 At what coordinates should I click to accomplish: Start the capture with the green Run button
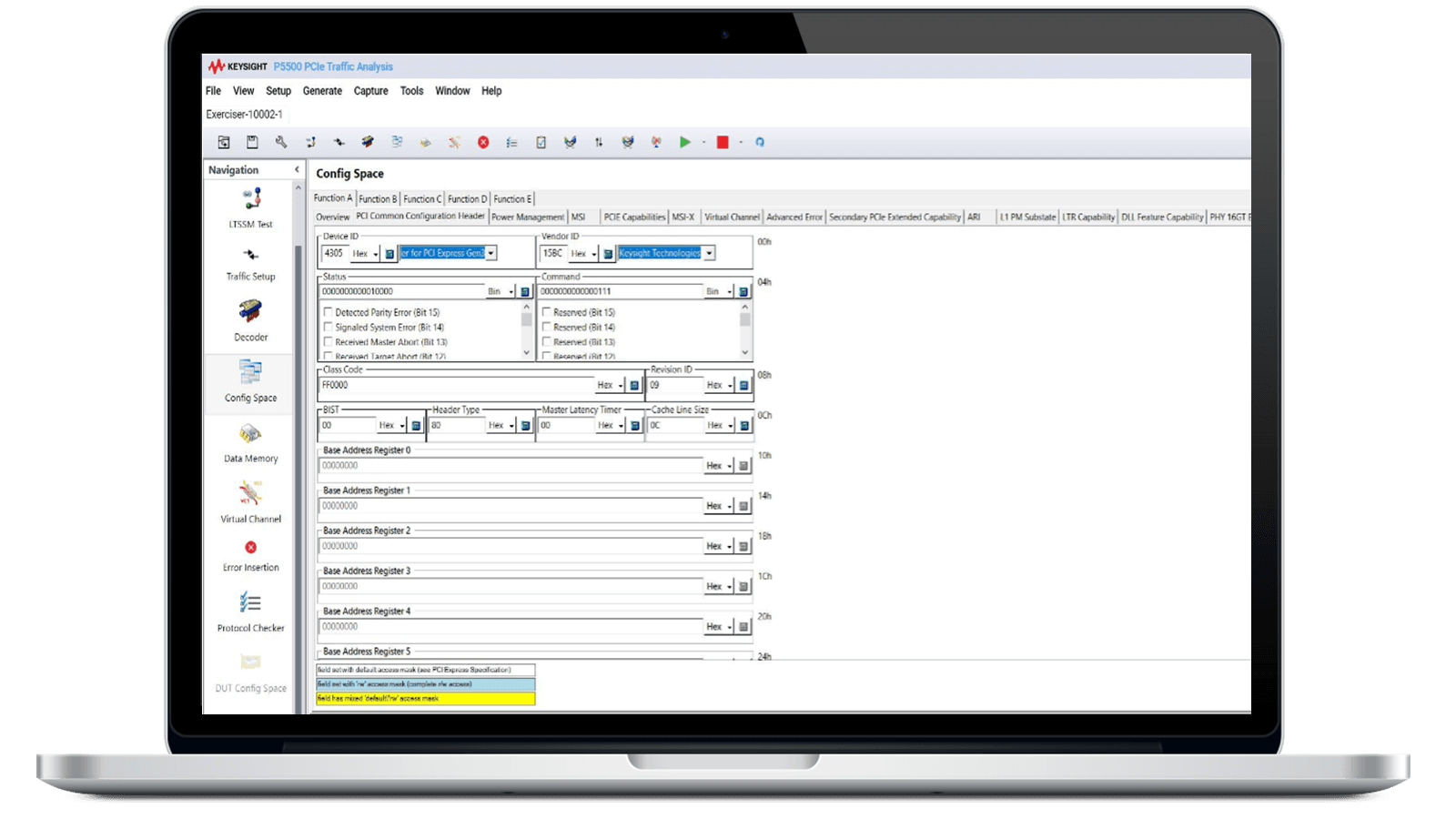coord(685,142)
